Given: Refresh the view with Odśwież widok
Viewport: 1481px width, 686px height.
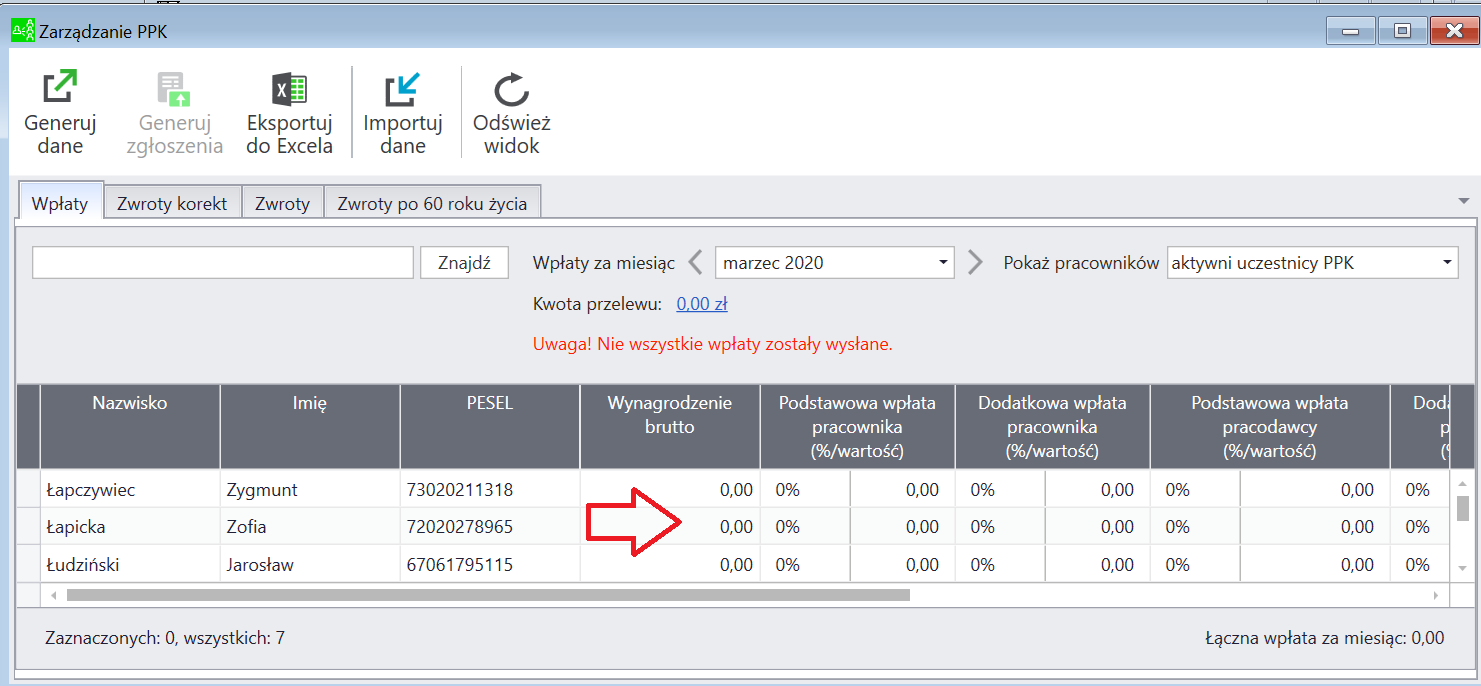Looking at the screenshot, I should coord(512,112).
